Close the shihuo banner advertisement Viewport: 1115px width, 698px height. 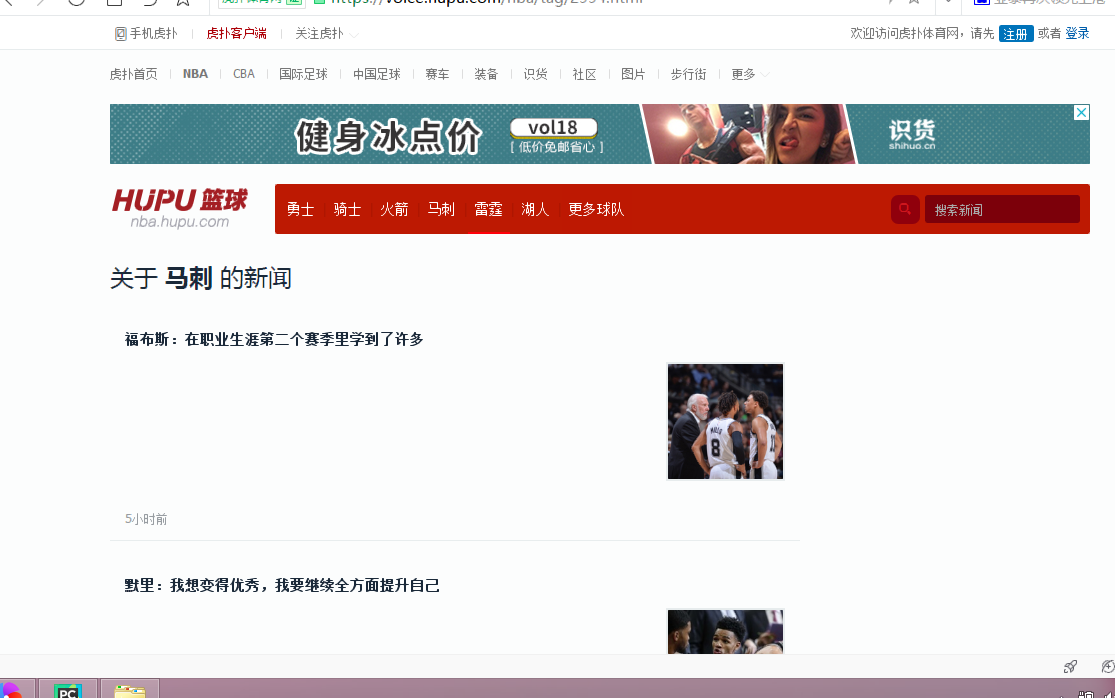pos(1081,112)
